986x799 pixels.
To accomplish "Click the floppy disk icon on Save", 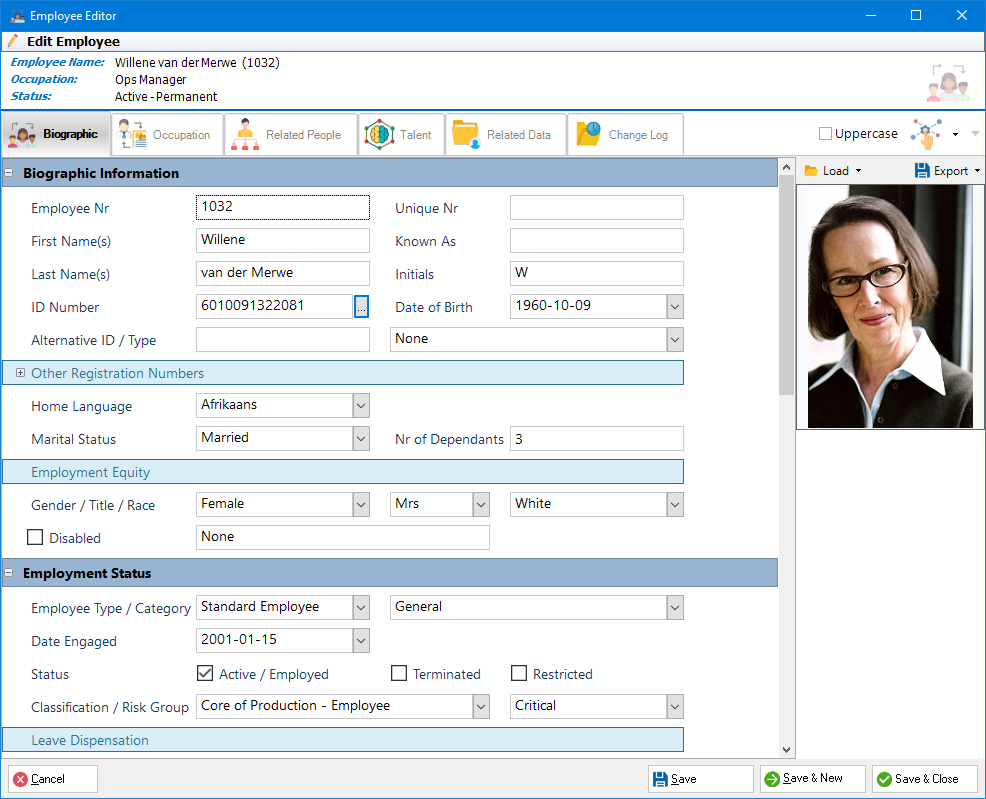I will click(x=660, y=779).
